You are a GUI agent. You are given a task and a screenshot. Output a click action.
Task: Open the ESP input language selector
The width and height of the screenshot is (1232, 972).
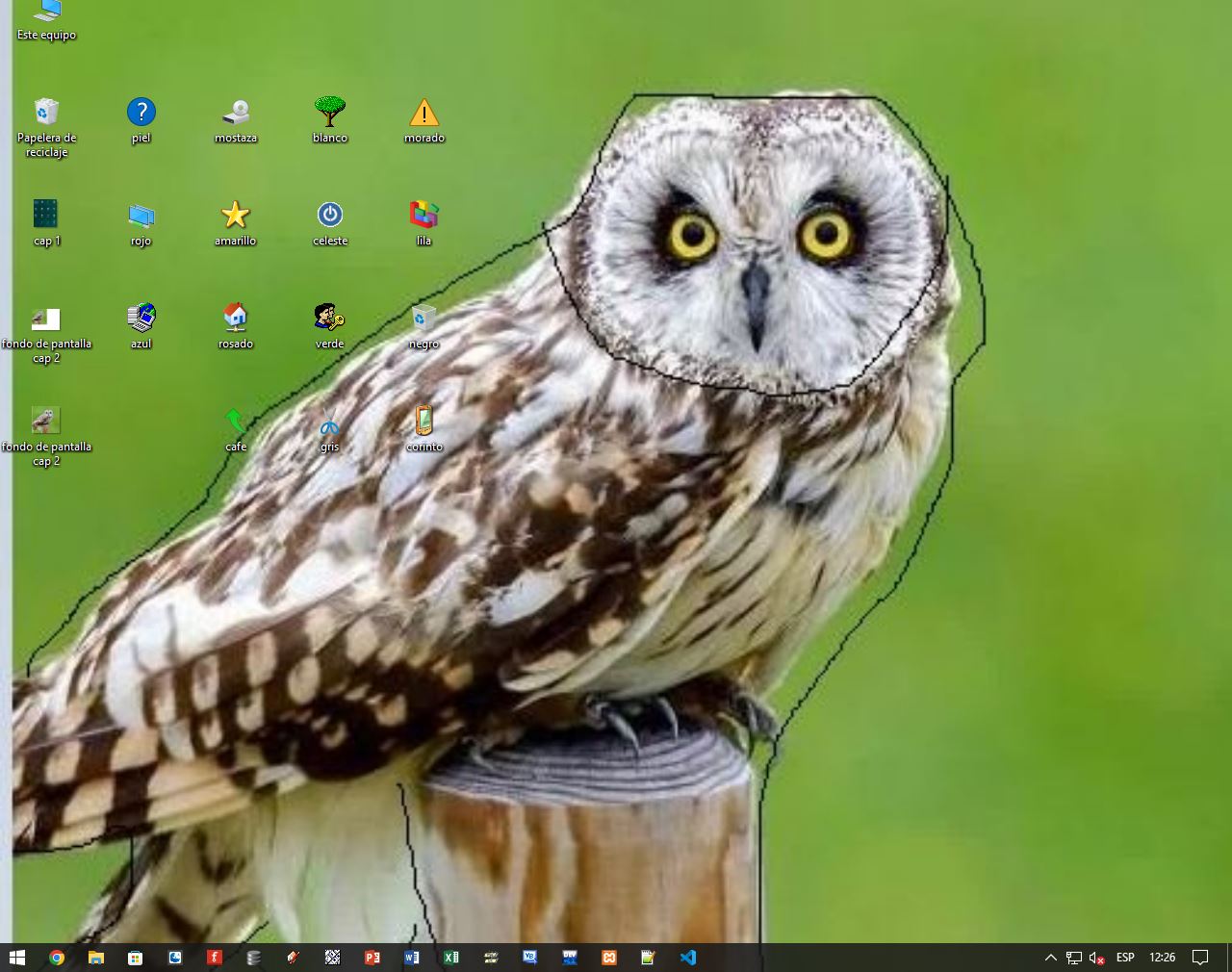[x=1125, y=958]
